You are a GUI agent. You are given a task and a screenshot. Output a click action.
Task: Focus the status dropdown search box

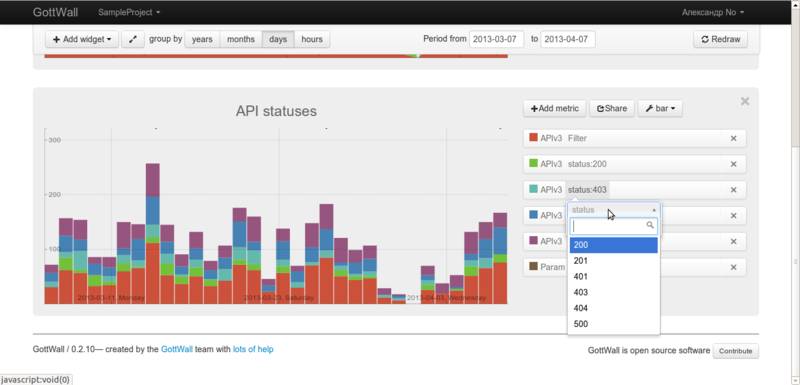click(614, 226)
